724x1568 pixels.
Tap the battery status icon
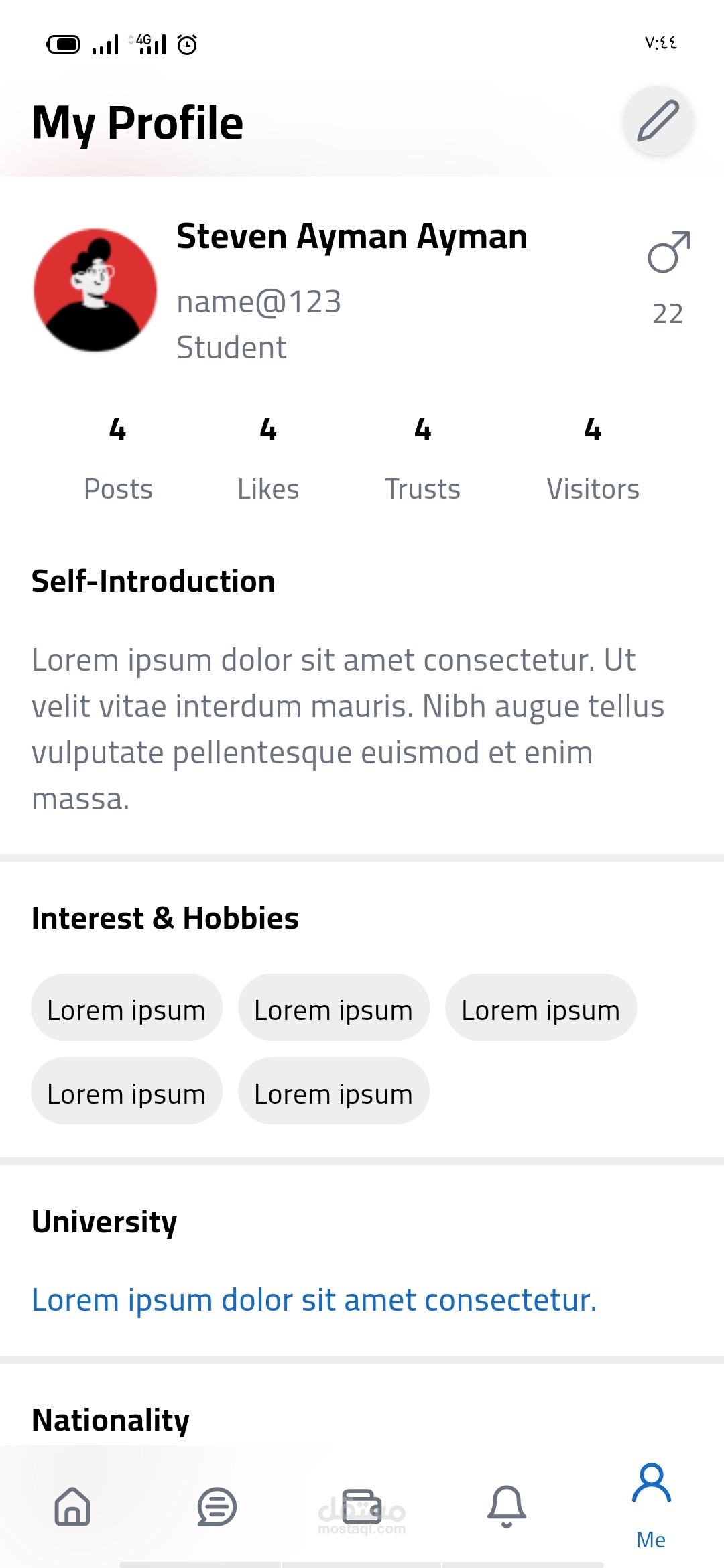coord(63,44)
